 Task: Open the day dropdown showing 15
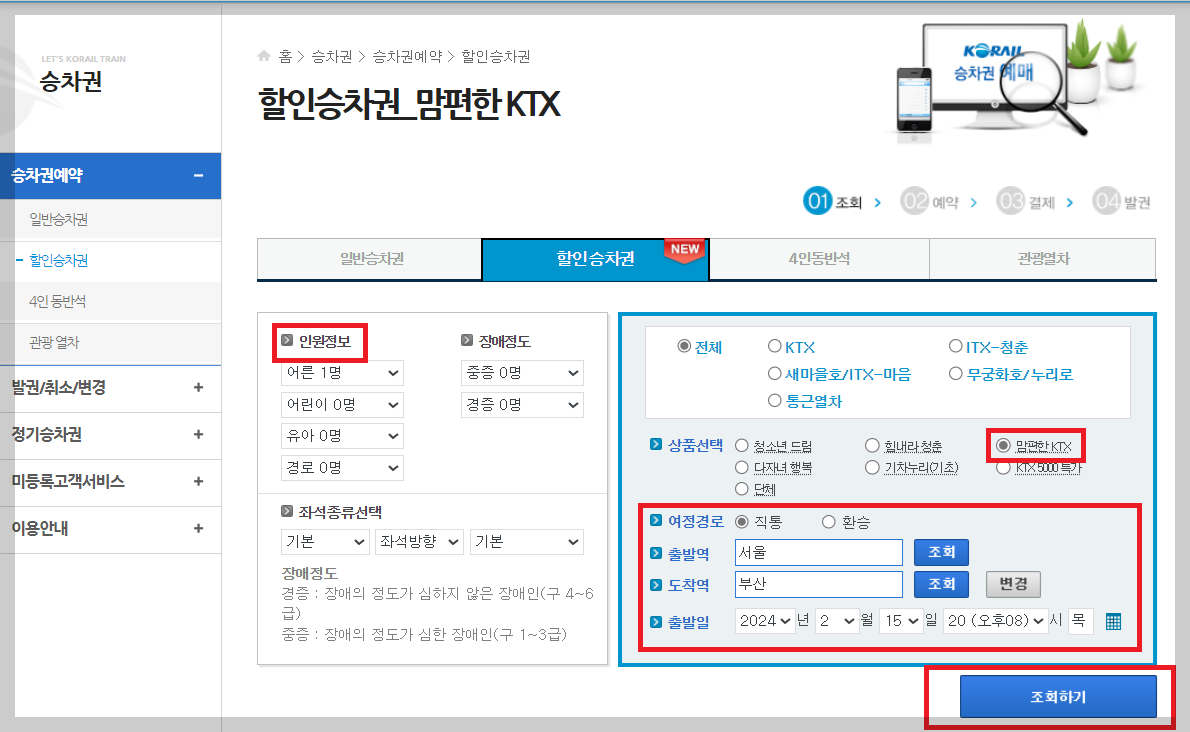(902, 620)
